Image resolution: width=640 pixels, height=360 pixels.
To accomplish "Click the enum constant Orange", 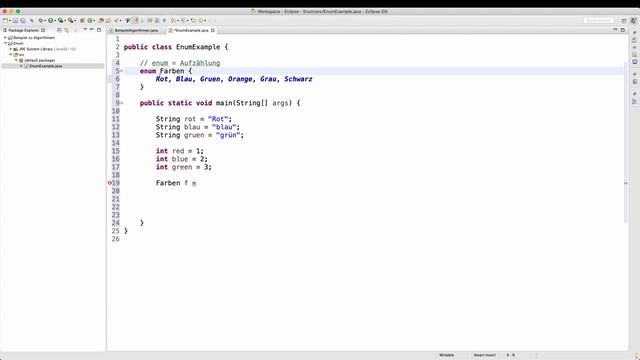I will (240, 79).
